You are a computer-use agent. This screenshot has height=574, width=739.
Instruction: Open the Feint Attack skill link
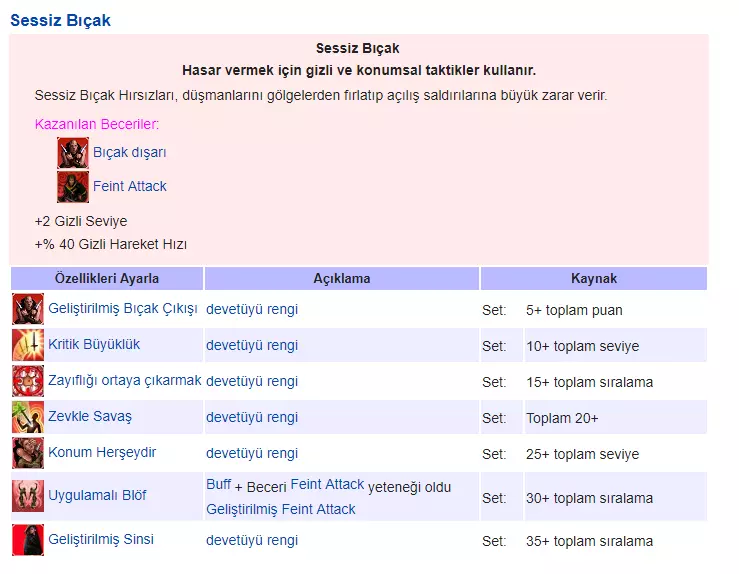129,186
